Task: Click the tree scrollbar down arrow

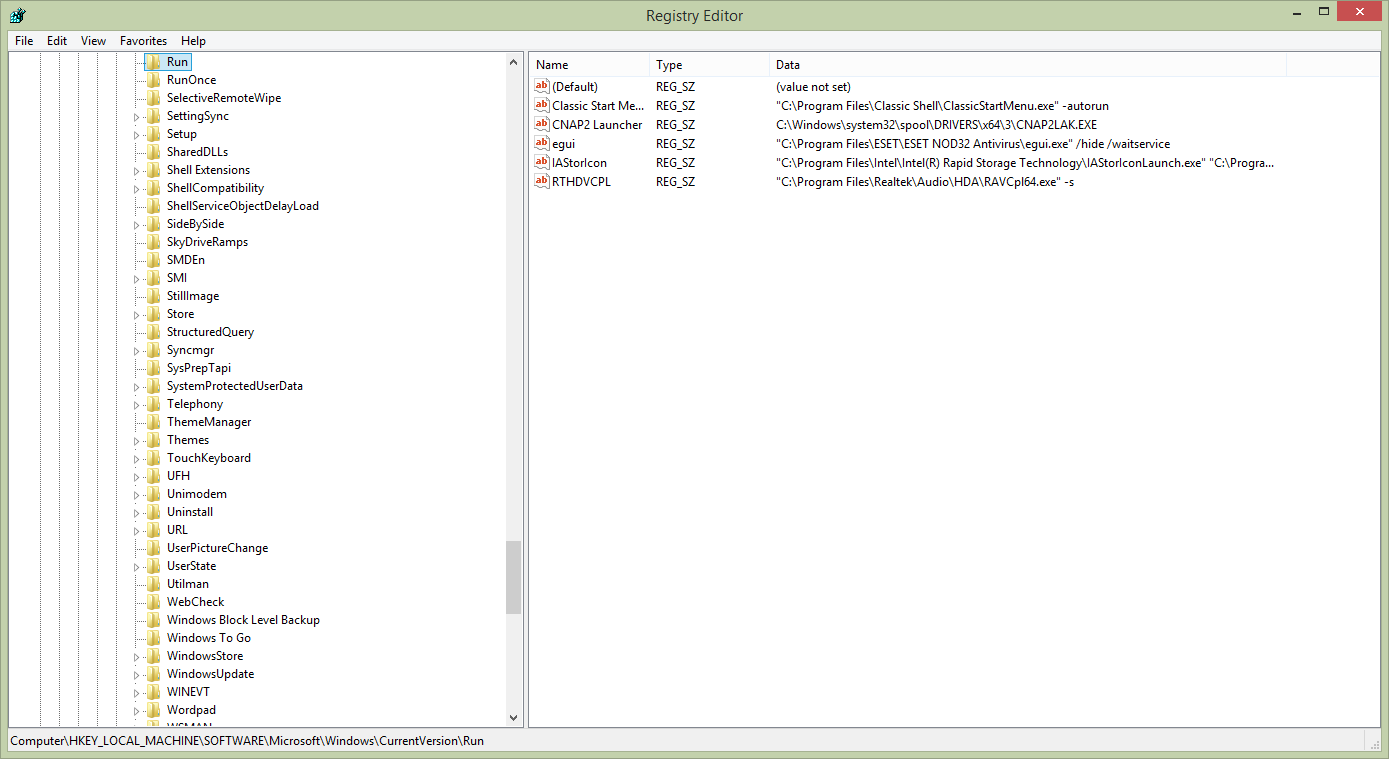Action: [514, 717]
